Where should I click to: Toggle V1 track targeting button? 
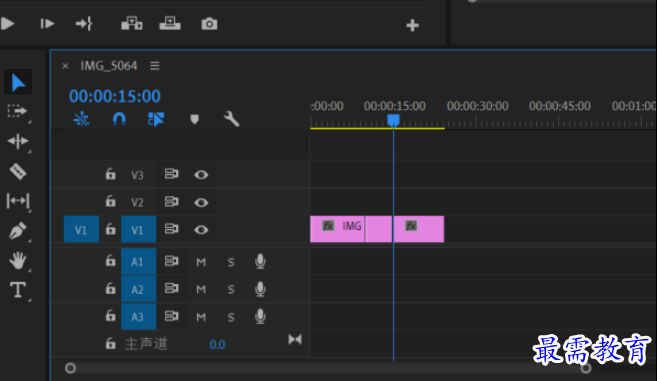tap(138, 230)
